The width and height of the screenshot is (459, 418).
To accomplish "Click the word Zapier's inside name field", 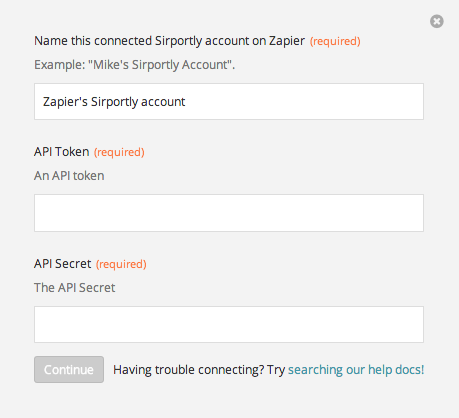I will coord(65,102).
